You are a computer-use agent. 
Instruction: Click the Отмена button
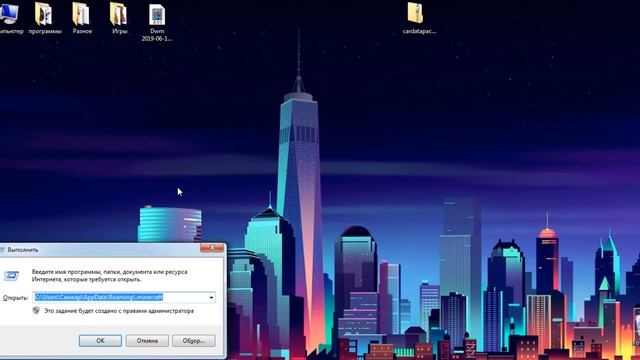tap(147, 340)
